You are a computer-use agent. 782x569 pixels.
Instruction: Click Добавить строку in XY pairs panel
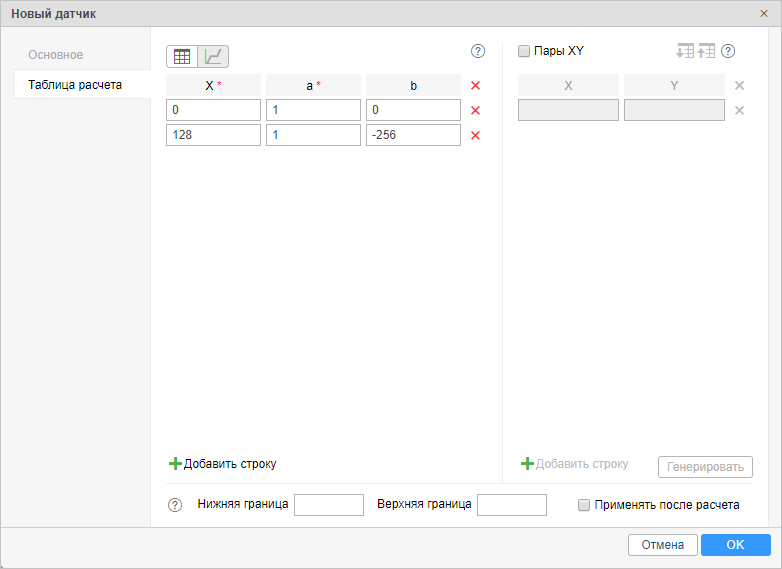(x=575, y=464)
